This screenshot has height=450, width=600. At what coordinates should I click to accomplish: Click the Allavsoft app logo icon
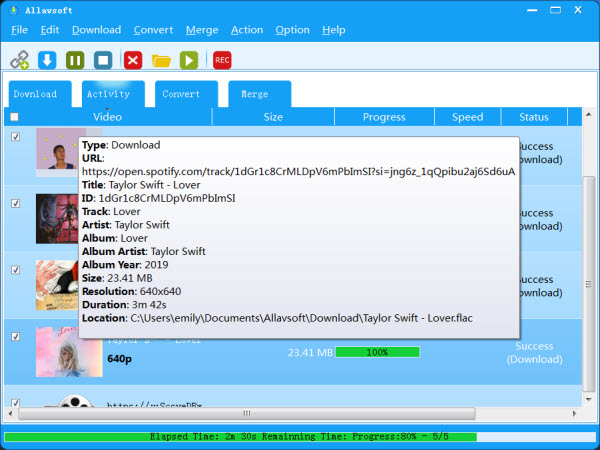(13, 10)
